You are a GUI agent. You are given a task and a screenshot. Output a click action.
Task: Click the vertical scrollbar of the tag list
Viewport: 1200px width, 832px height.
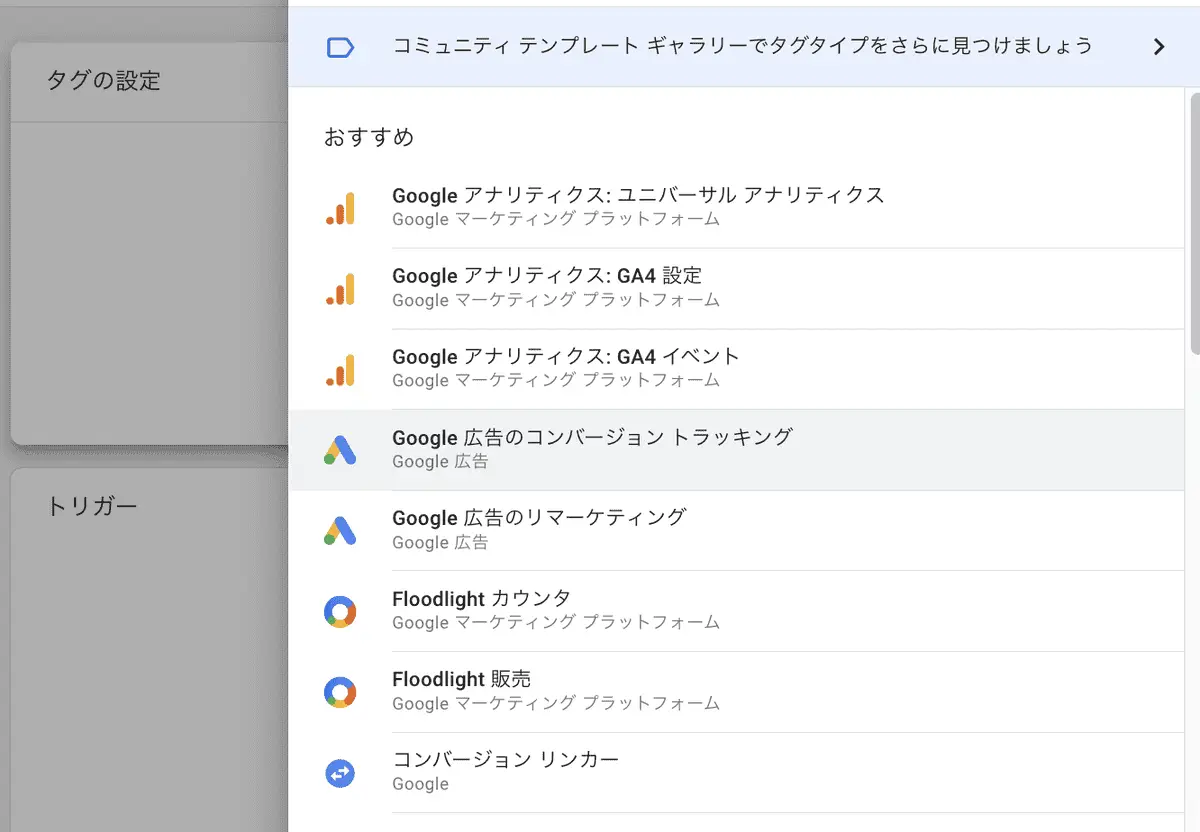(x=1194, y=222)
